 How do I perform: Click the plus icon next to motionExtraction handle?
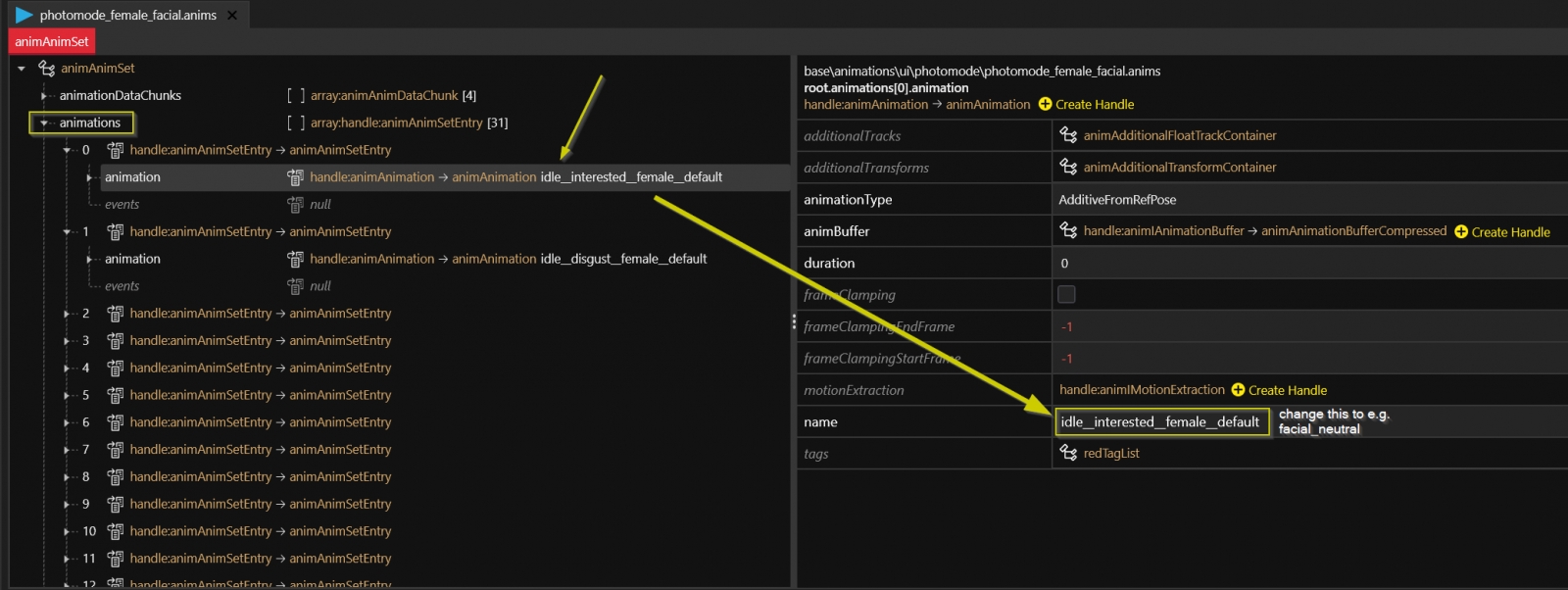click(1238, 390)
